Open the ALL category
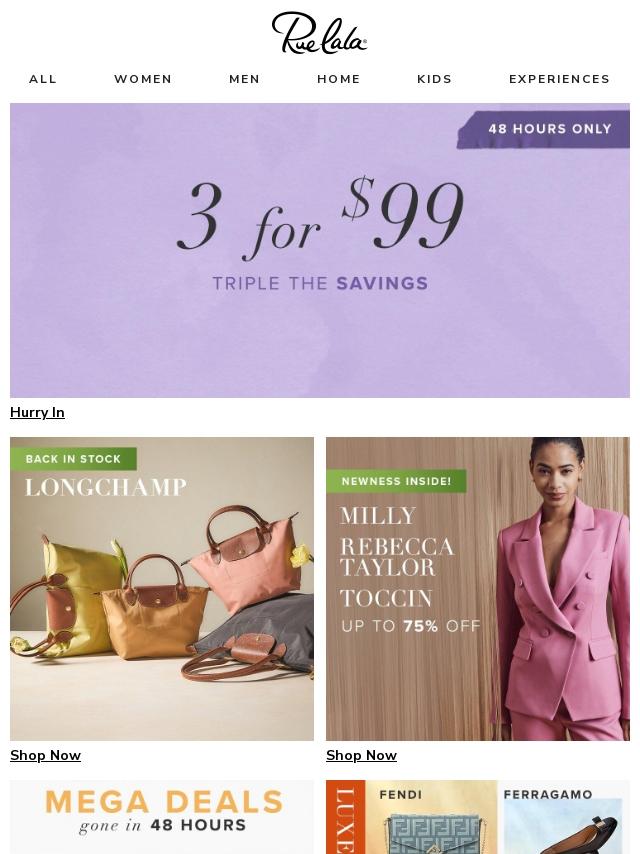This screenshot has height=854, width=640. tap(43, 79)
